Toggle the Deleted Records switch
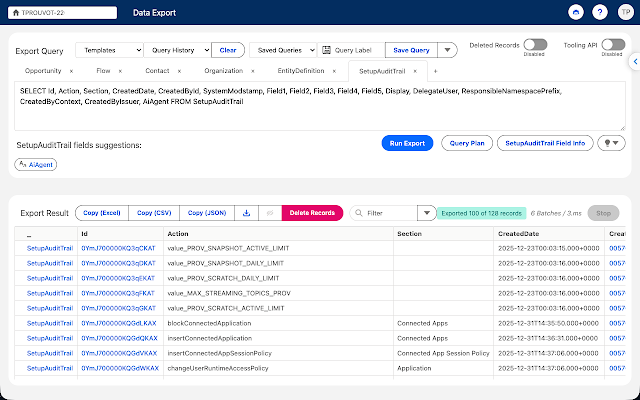This screenshot has height=400, width=640. [535, 44]
